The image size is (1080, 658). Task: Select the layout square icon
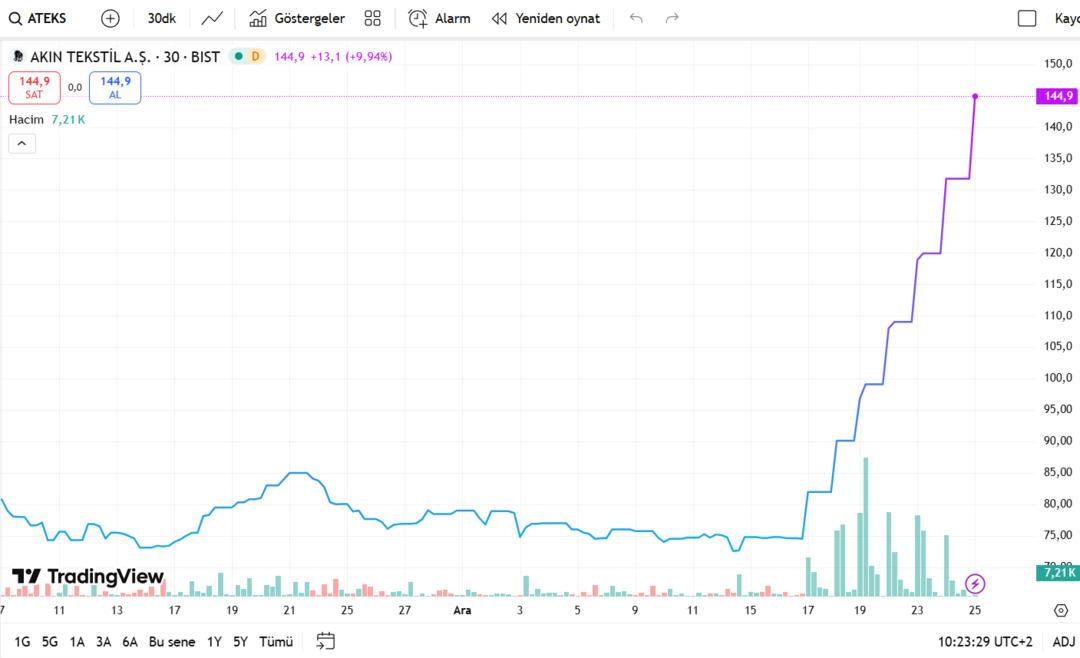coord(1027,18)
